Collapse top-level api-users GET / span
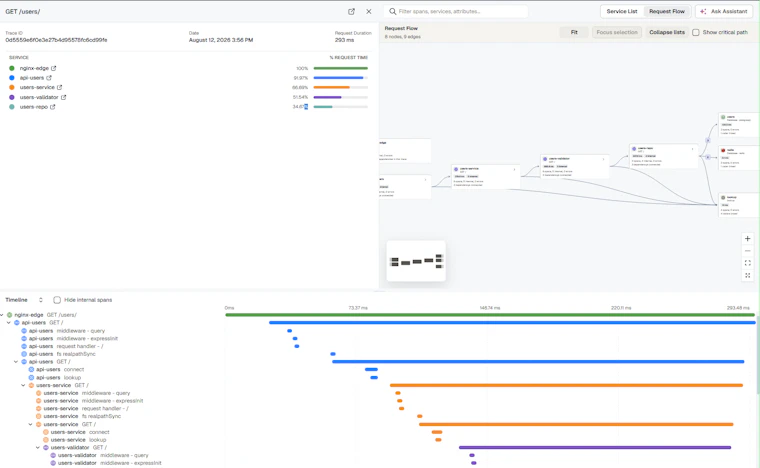 (9, 323)
